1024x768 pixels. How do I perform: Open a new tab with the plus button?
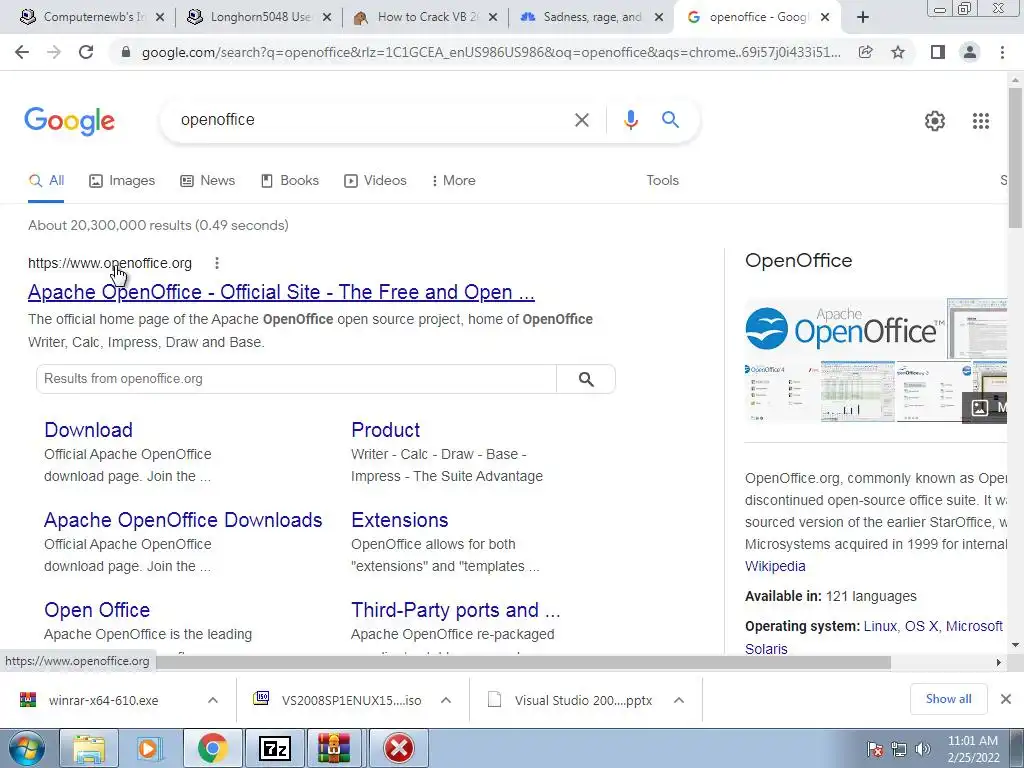coord(863,17)
